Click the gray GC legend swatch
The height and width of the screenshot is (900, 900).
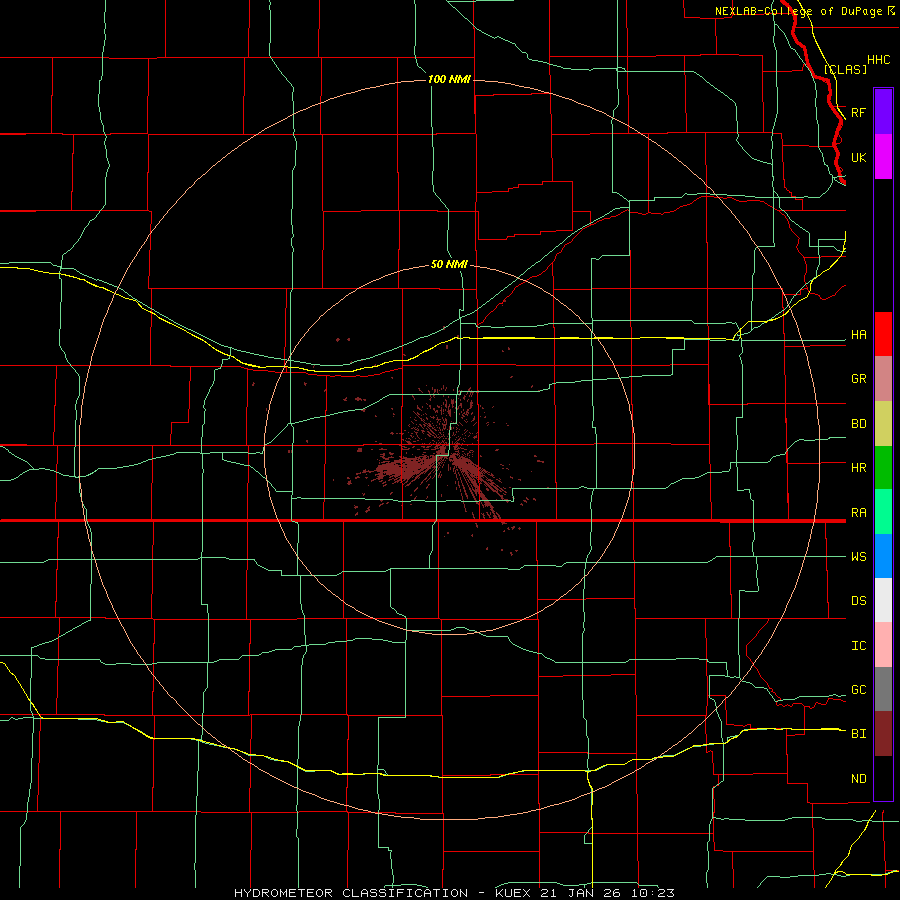pyautogui.click(x=883, y=689)
